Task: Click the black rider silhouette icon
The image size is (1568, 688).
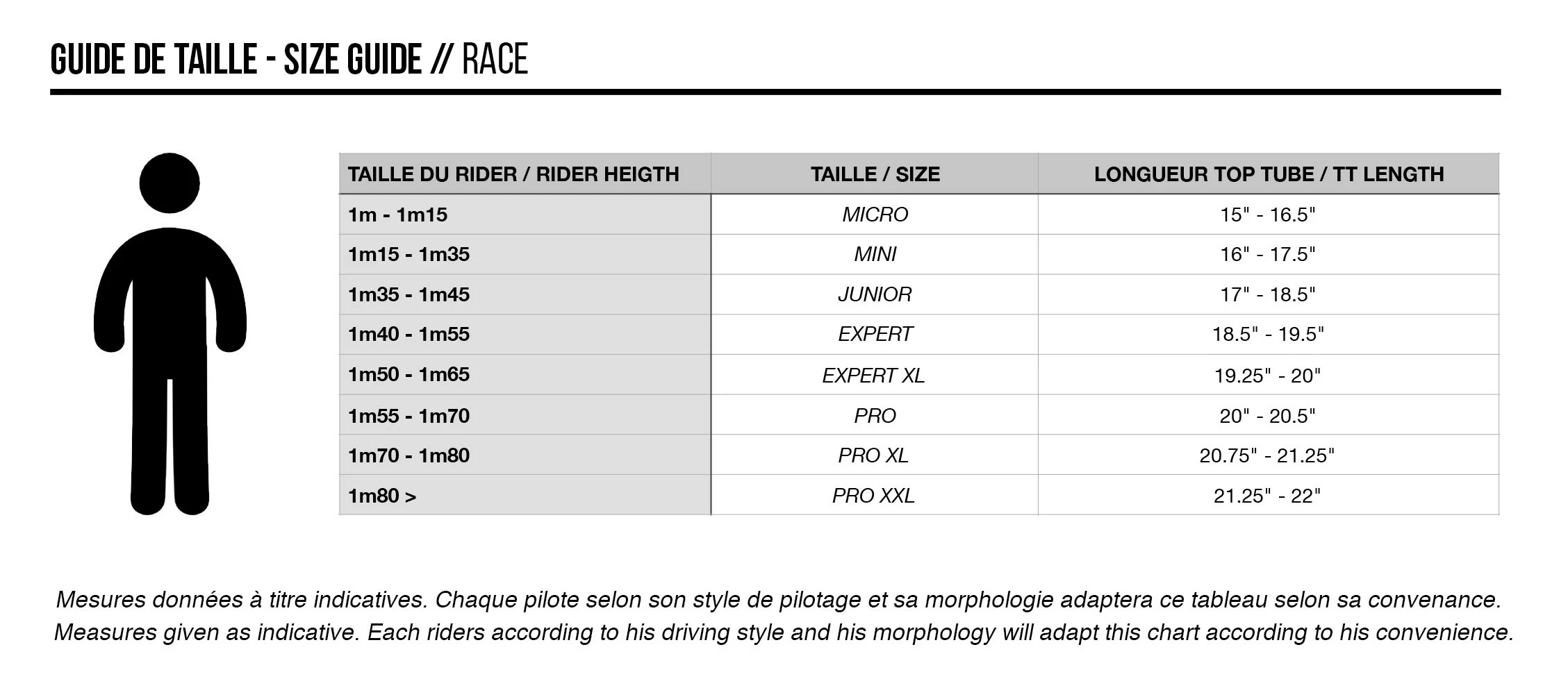Action: point(170,333)
